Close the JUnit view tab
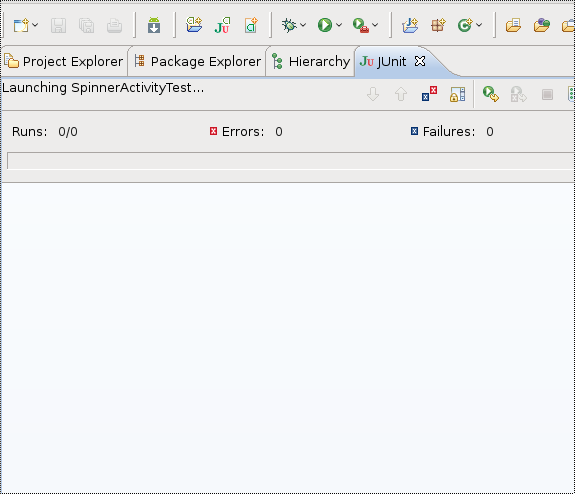This screenshot has height=494, width=575. pyautogui.click(x=420, y=61)
